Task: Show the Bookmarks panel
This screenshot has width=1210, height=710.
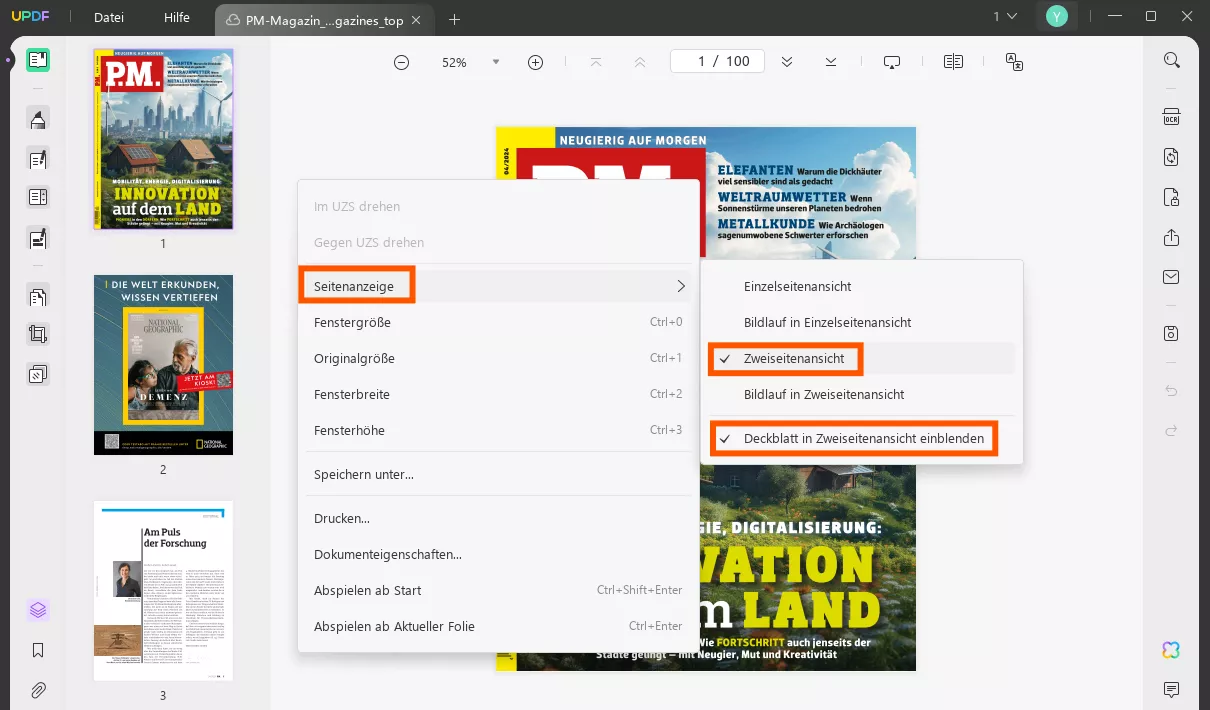Action: click(x=38, y=650)
